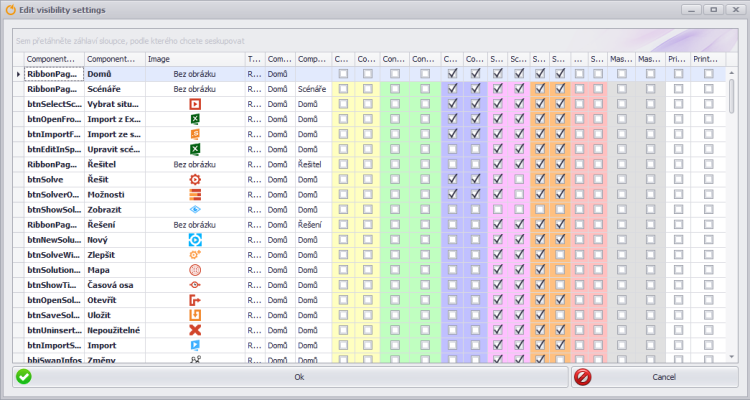Click the red prohibition icon on Cancel button

point(582,377)
